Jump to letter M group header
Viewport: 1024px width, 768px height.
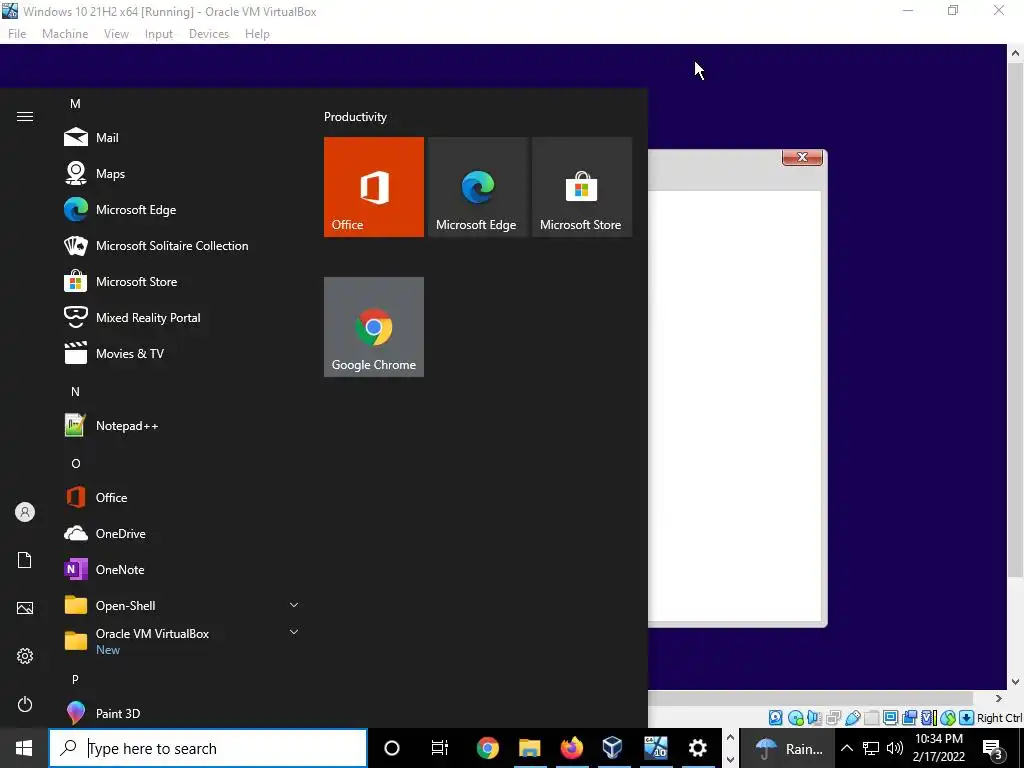[75, 104]
